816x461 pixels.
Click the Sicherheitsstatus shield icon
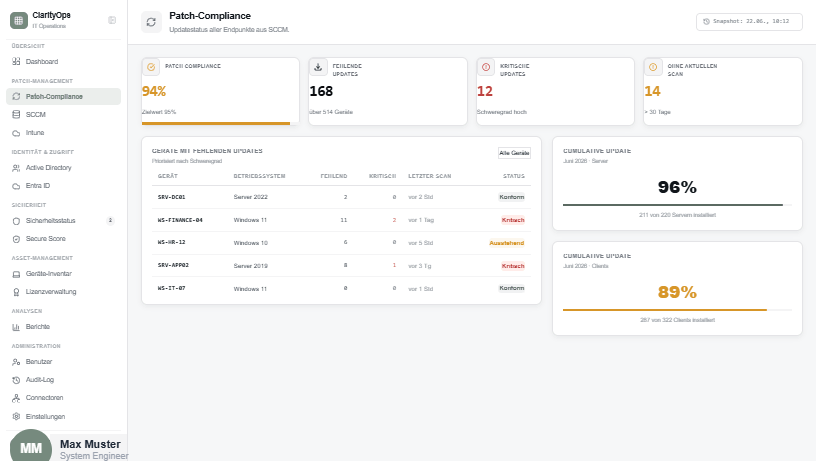pyautogui.click(x=16, y=221)
